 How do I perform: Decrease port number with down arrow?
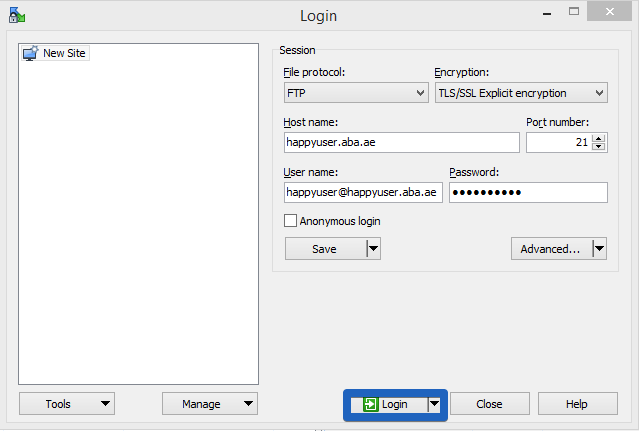point(598,147)
